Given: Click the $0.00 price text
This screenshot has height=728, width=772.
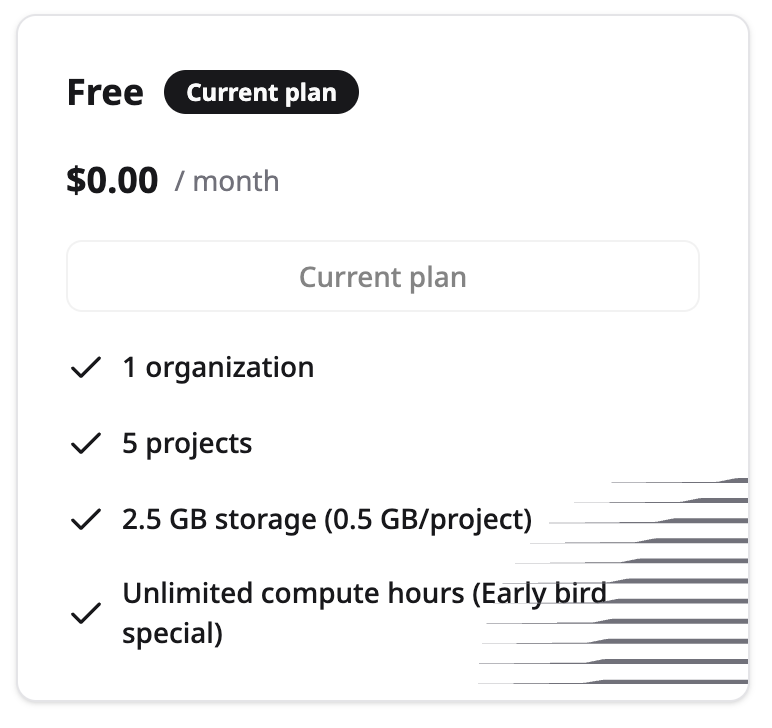Looking at the screenshot, I should [x=112, y=181].
